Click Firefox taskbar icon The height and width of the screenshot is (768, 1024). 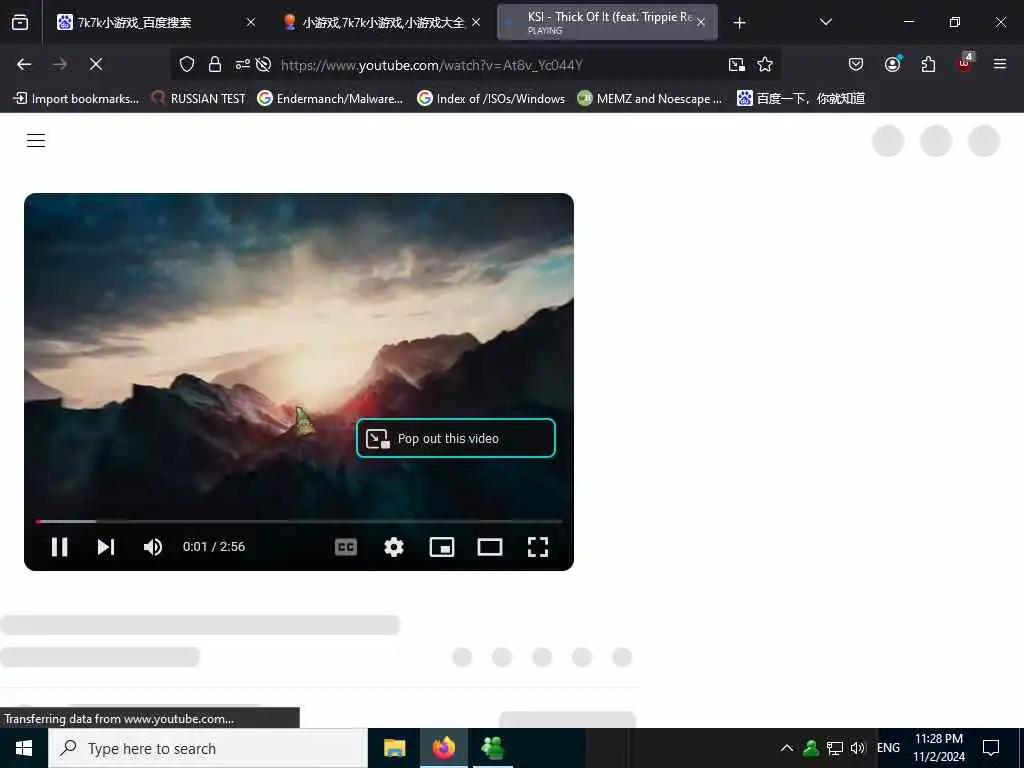click(443, 748)
